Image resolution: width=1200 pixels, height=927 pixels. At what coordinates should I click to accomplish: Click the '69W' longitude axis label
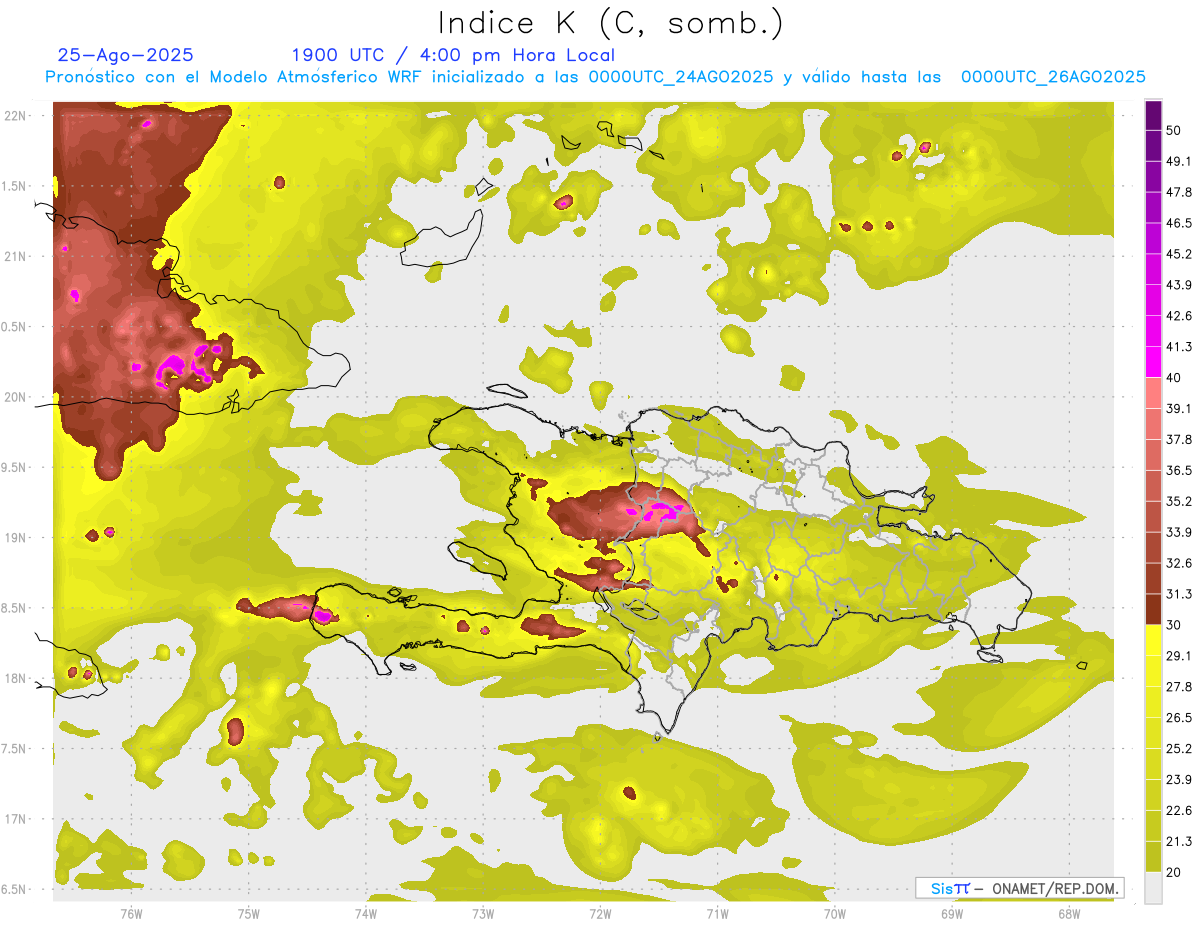click(x=952, y=914)
